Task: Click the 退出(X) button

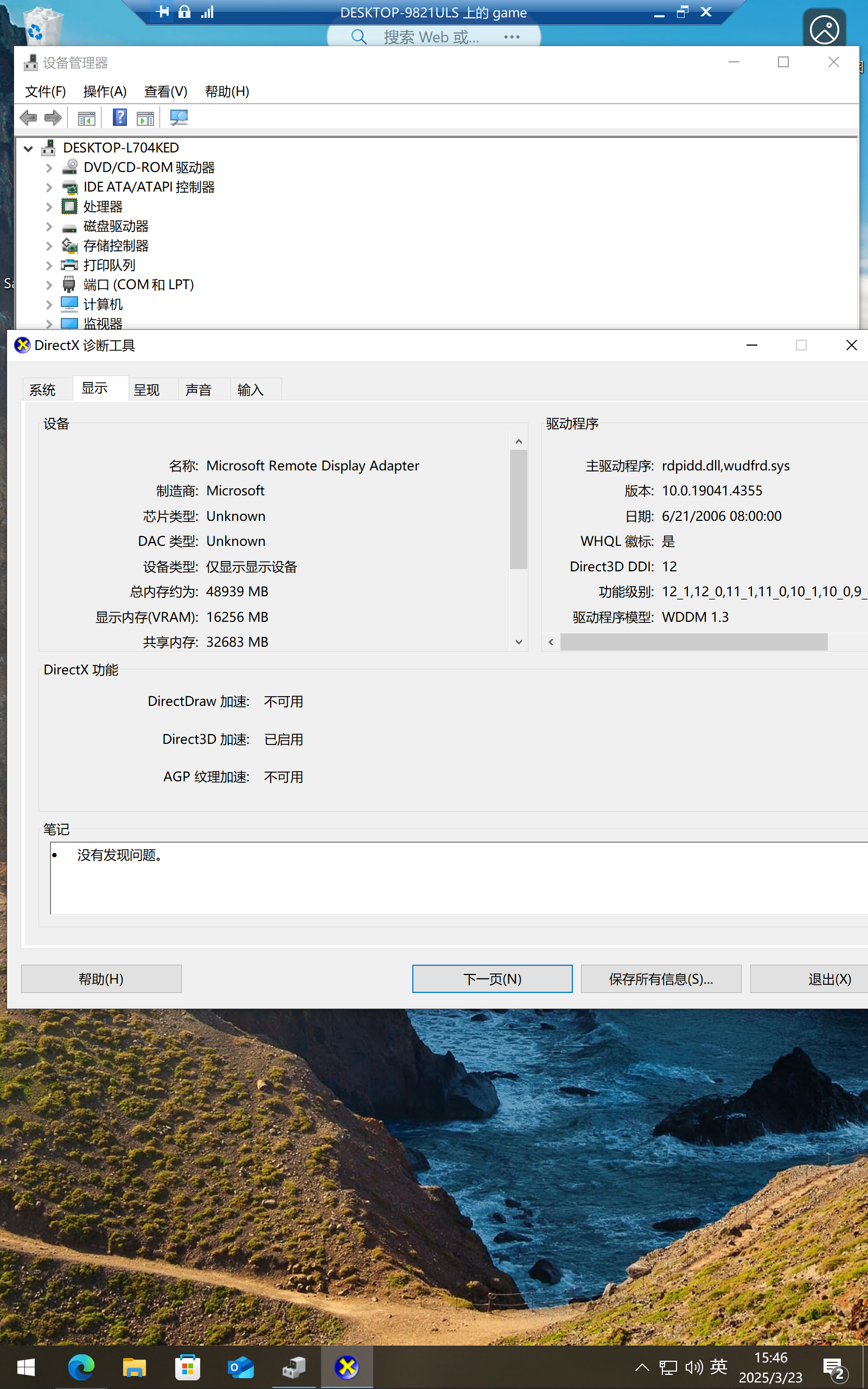Action: (809, 979)
